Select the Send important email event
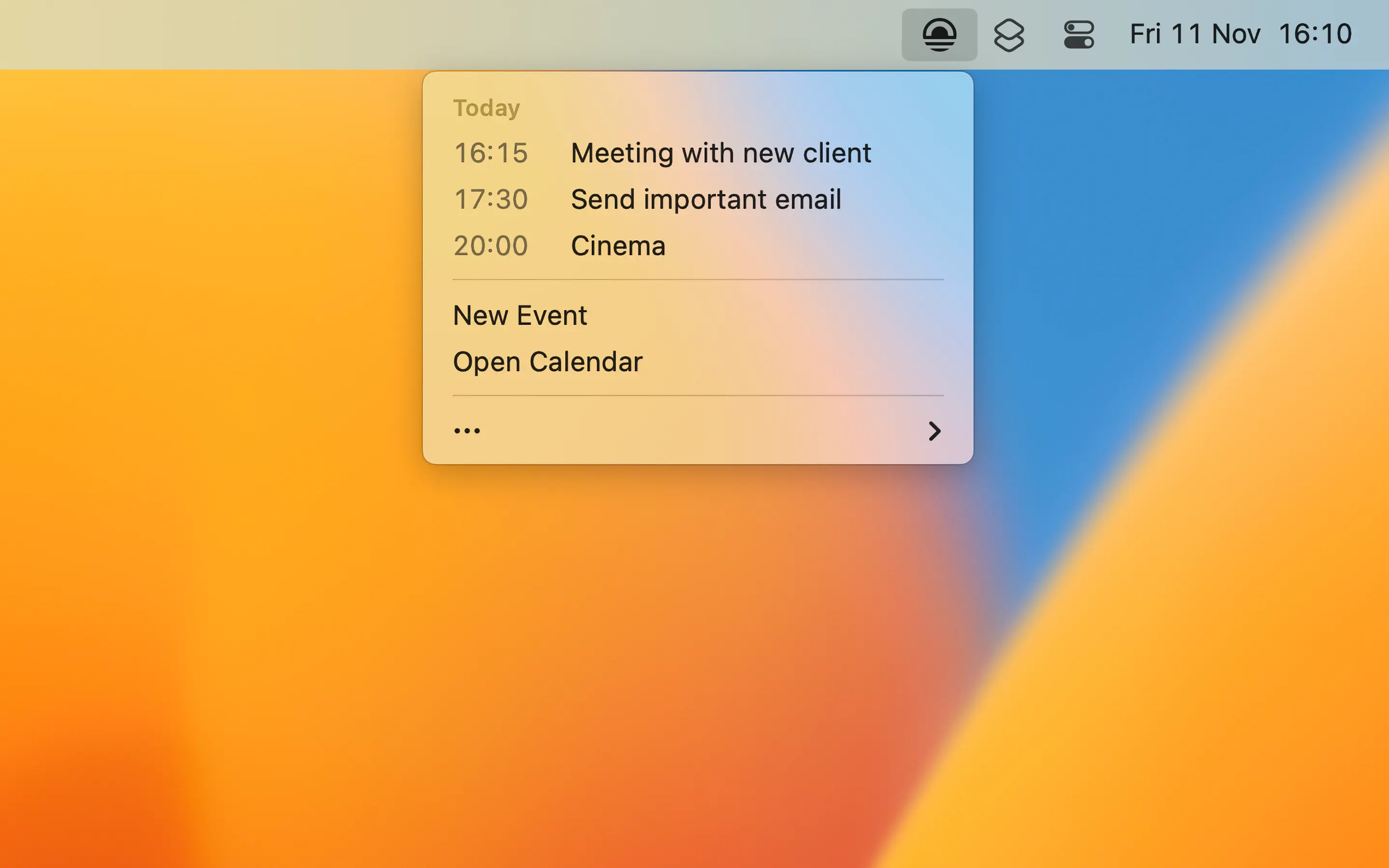Image resolution: width=1389 pixels, height=868 pixels. point(706,200)
